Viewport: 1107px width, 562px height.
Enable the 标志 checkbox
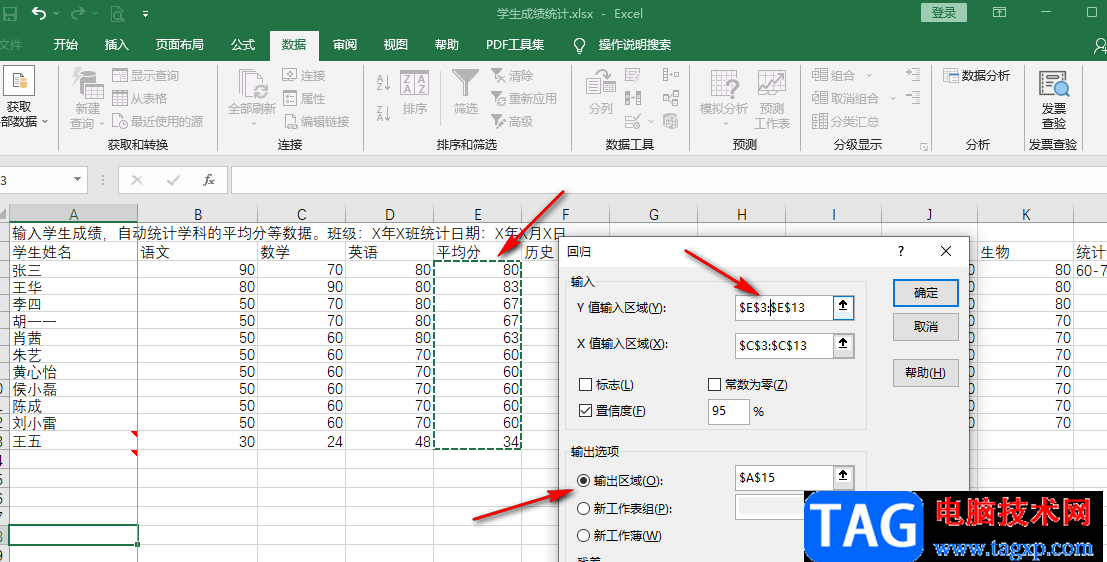coord(585,385)
